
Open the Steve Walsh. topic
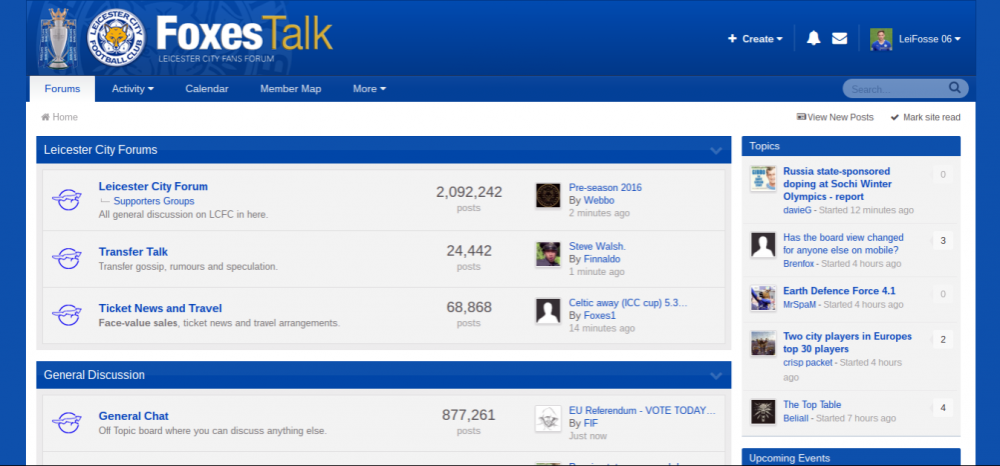[598, 246]
